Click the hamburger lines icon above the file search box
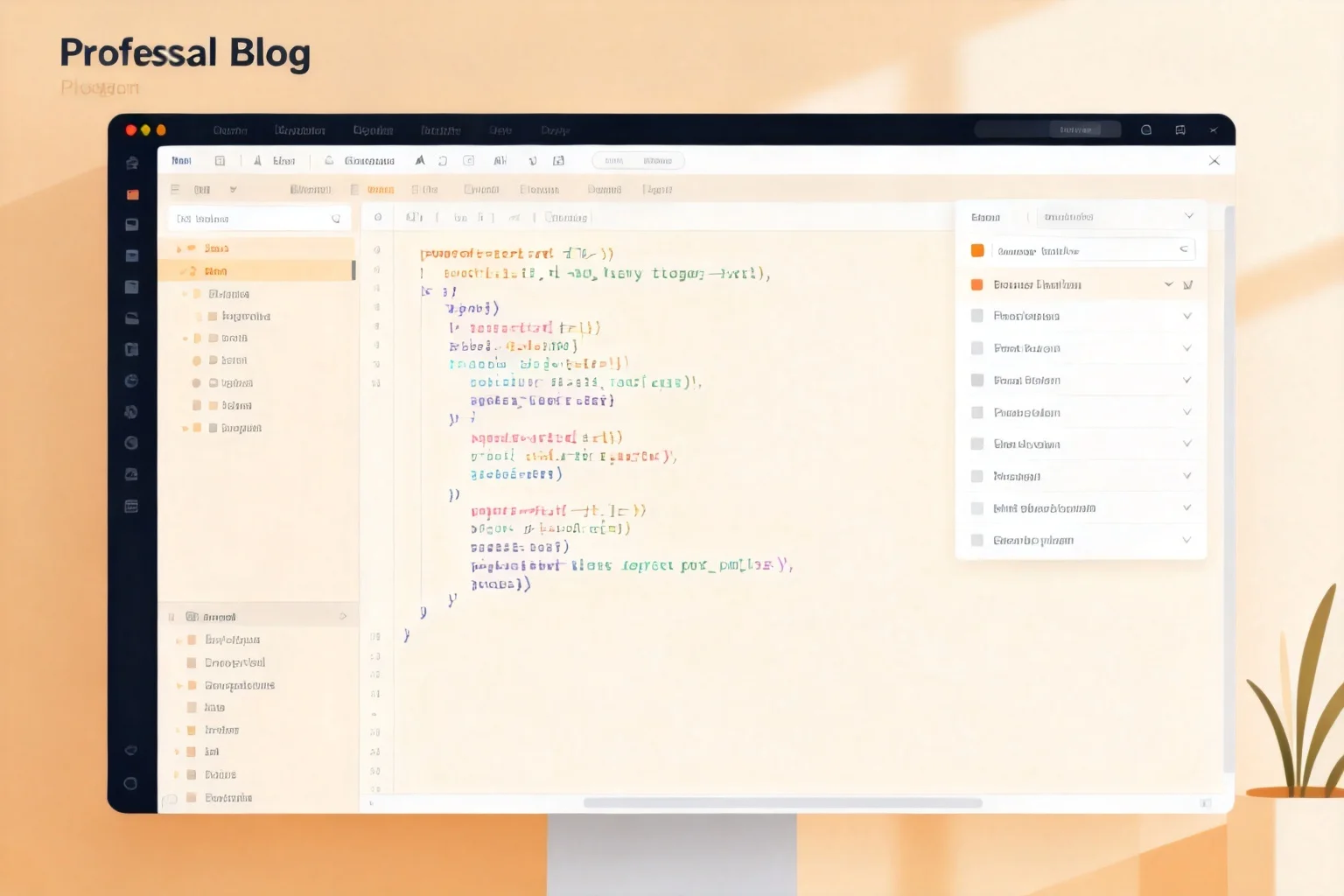The image size is (1344, 896). point(175,189)
